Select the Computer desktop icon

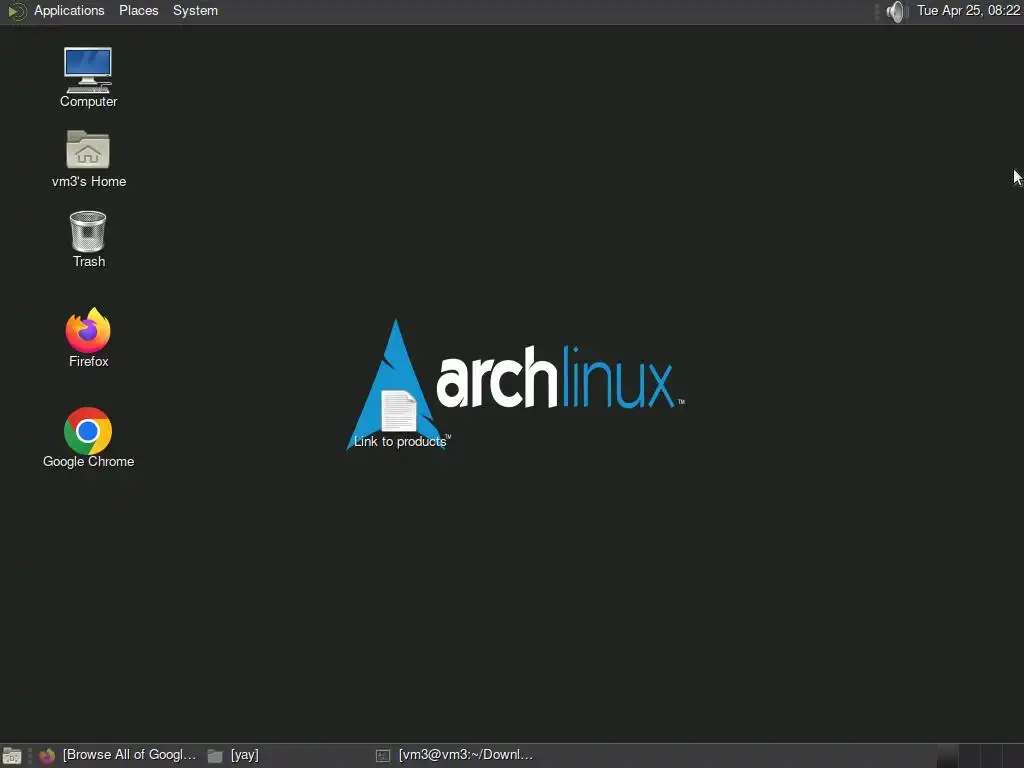point(88,71)
